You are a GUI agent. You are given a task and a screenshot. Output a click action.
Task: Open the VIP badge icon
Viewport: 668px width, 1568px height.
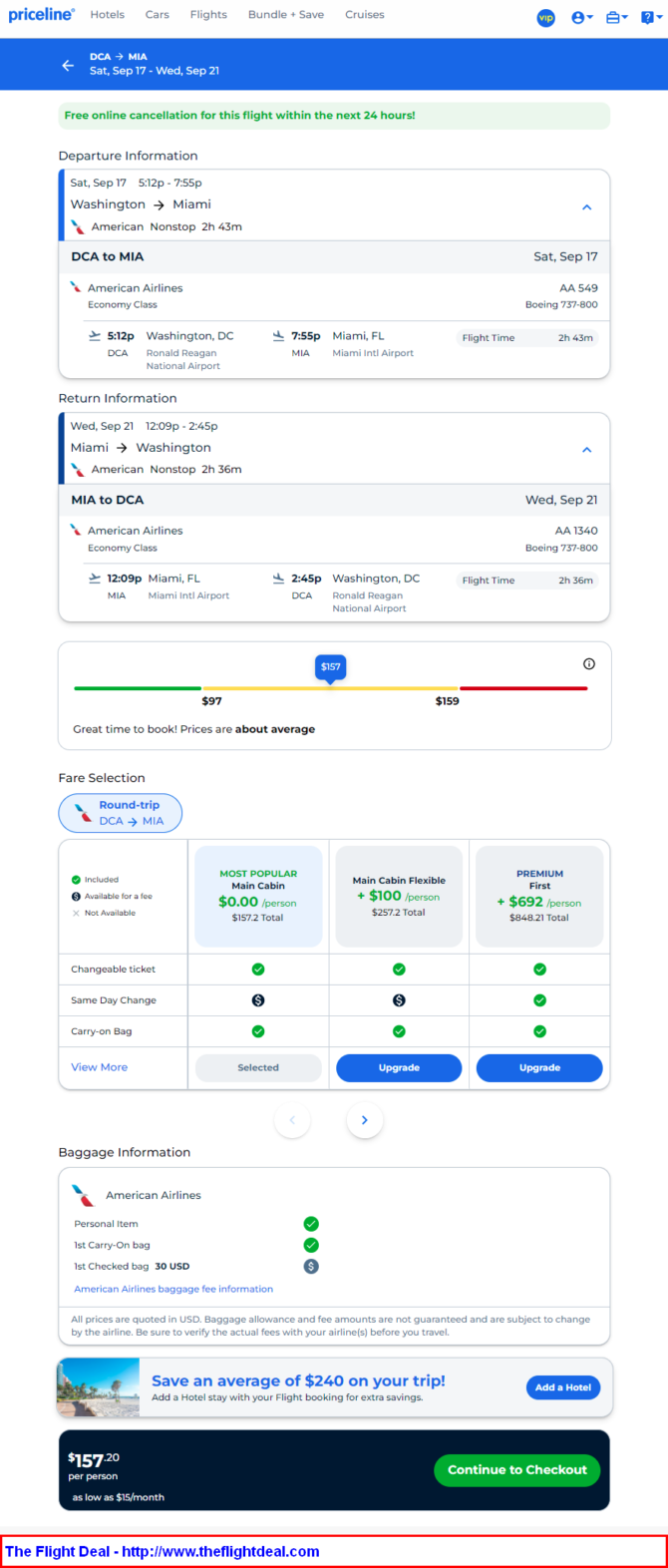tap(546, 17)
